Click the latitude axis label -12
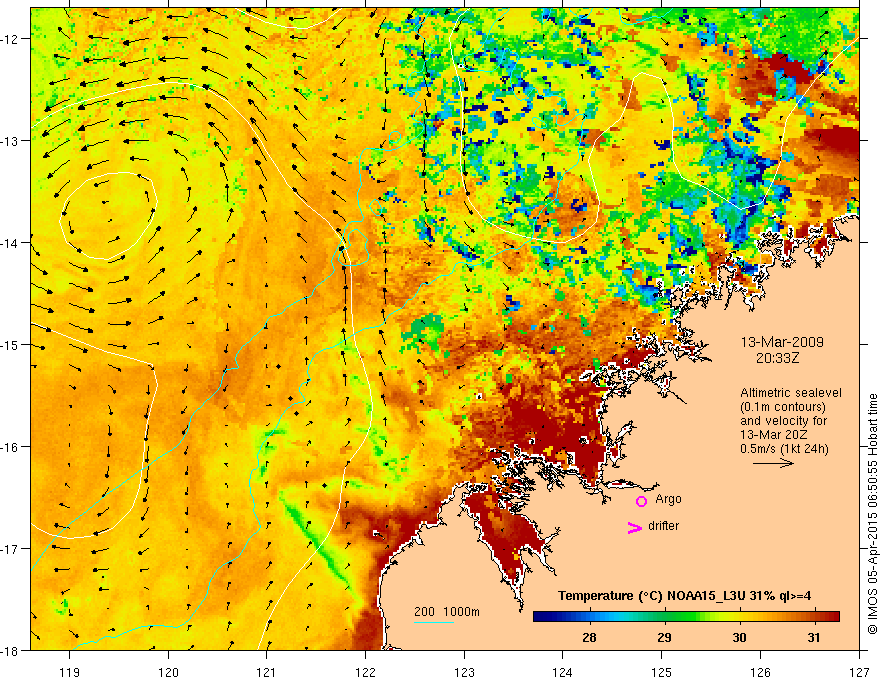Image resolution: width=880 pixels, height=680 pixels. pos(10,39)
